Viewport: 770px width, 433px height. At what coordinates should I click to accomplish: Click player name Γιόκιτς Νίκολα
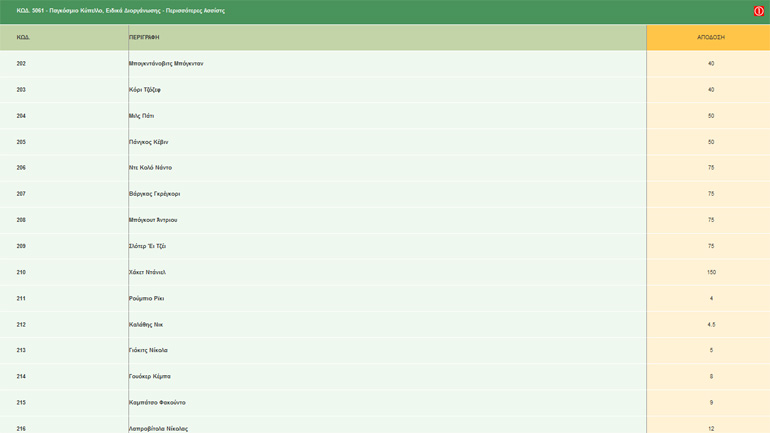(148, 351)
